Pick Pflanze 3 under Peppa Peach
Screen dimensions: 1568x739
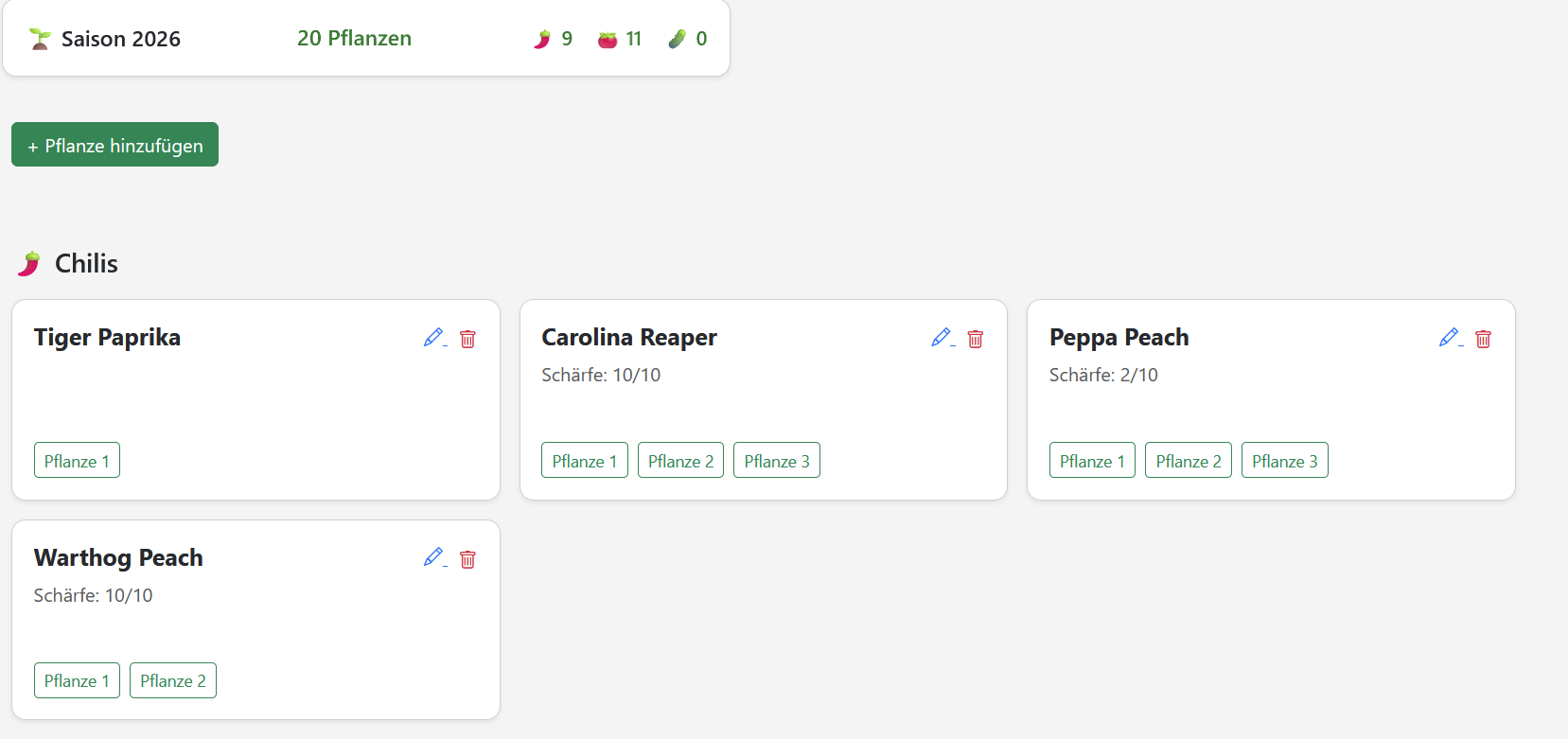pos(1284,461)
